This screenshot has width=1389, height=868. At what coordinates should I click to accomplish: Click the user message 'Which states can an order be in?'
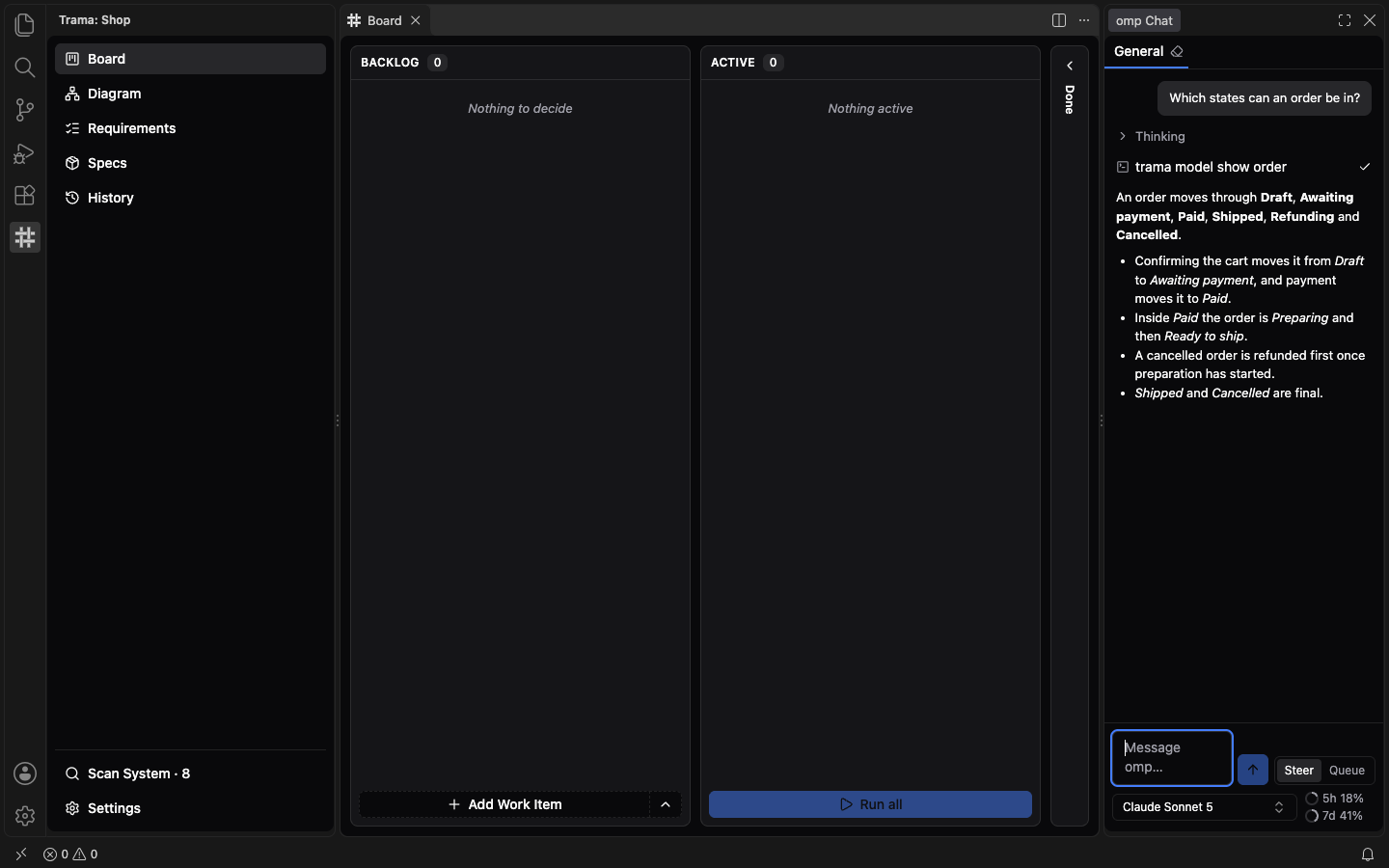click(x=1265, y=98)
